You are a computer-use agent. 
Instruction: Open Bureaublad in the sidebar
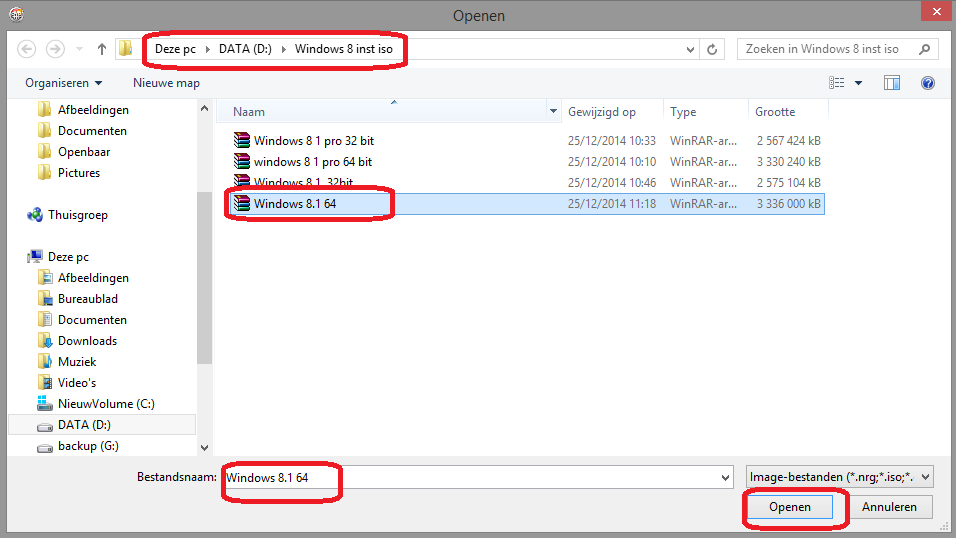point(87,299)
